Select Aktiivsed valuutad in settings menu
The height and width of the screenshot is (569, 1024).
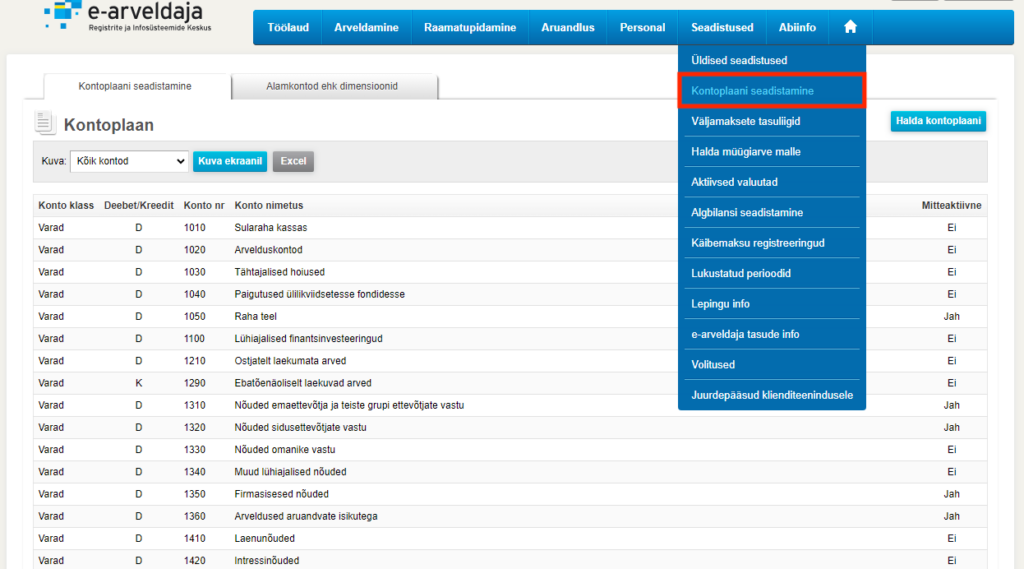734,182
